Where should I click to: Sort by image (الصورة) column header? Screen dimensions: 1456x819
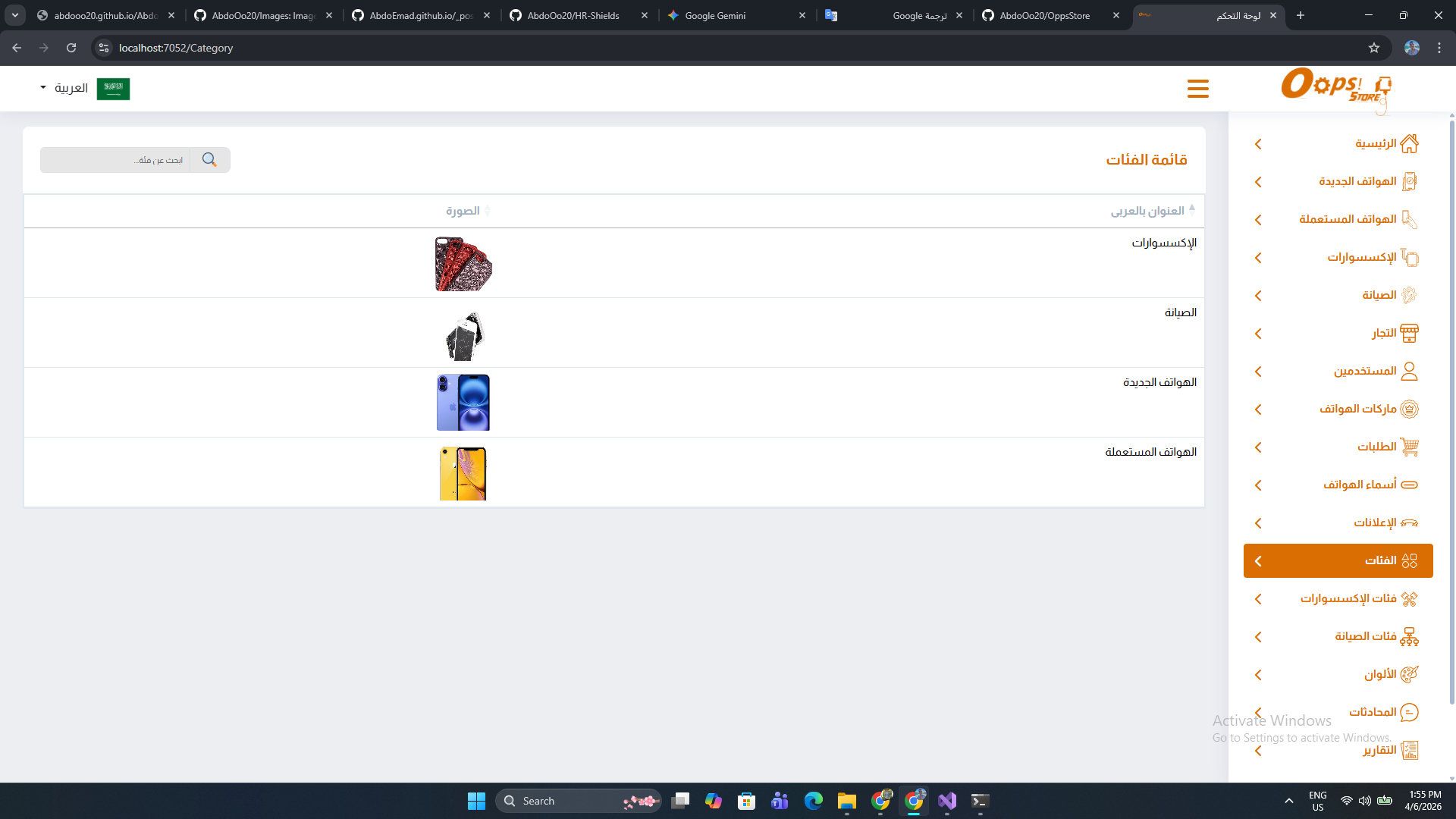pyautogui.click(x=463, y=211)
